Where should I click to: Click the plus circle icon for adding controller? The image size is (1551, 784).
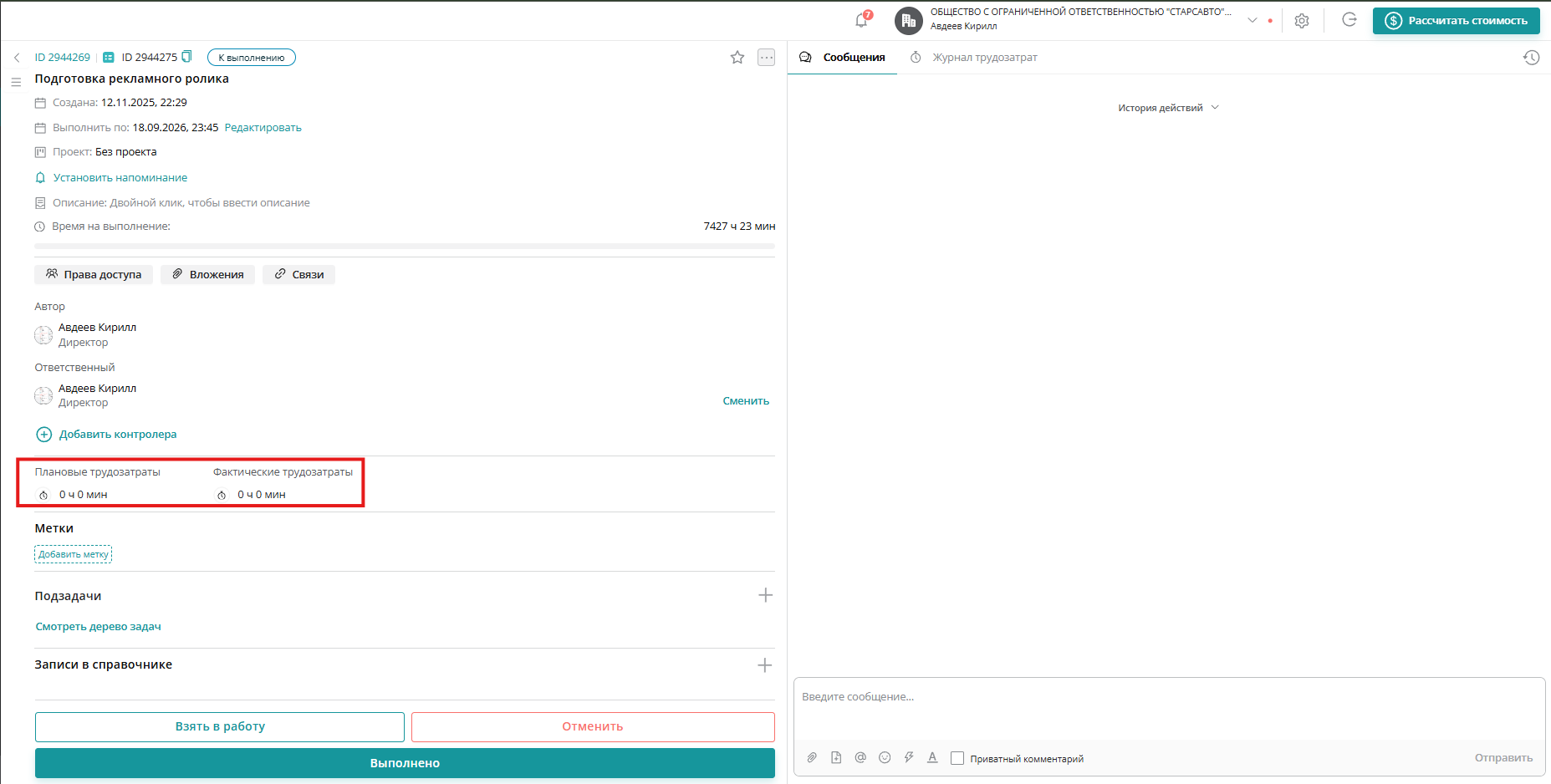[x=43, y=435]
